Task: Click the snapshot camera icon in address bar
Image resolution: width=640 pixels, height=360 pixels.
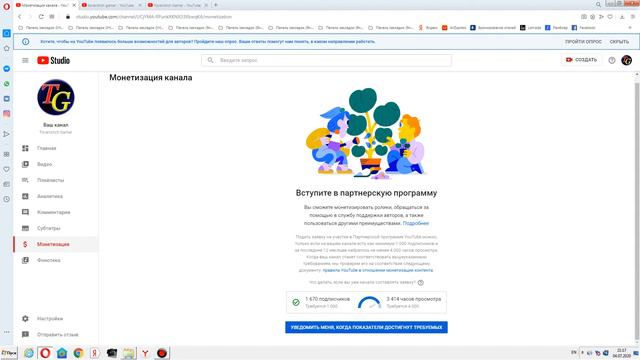Action: click(x=584, y=17)
